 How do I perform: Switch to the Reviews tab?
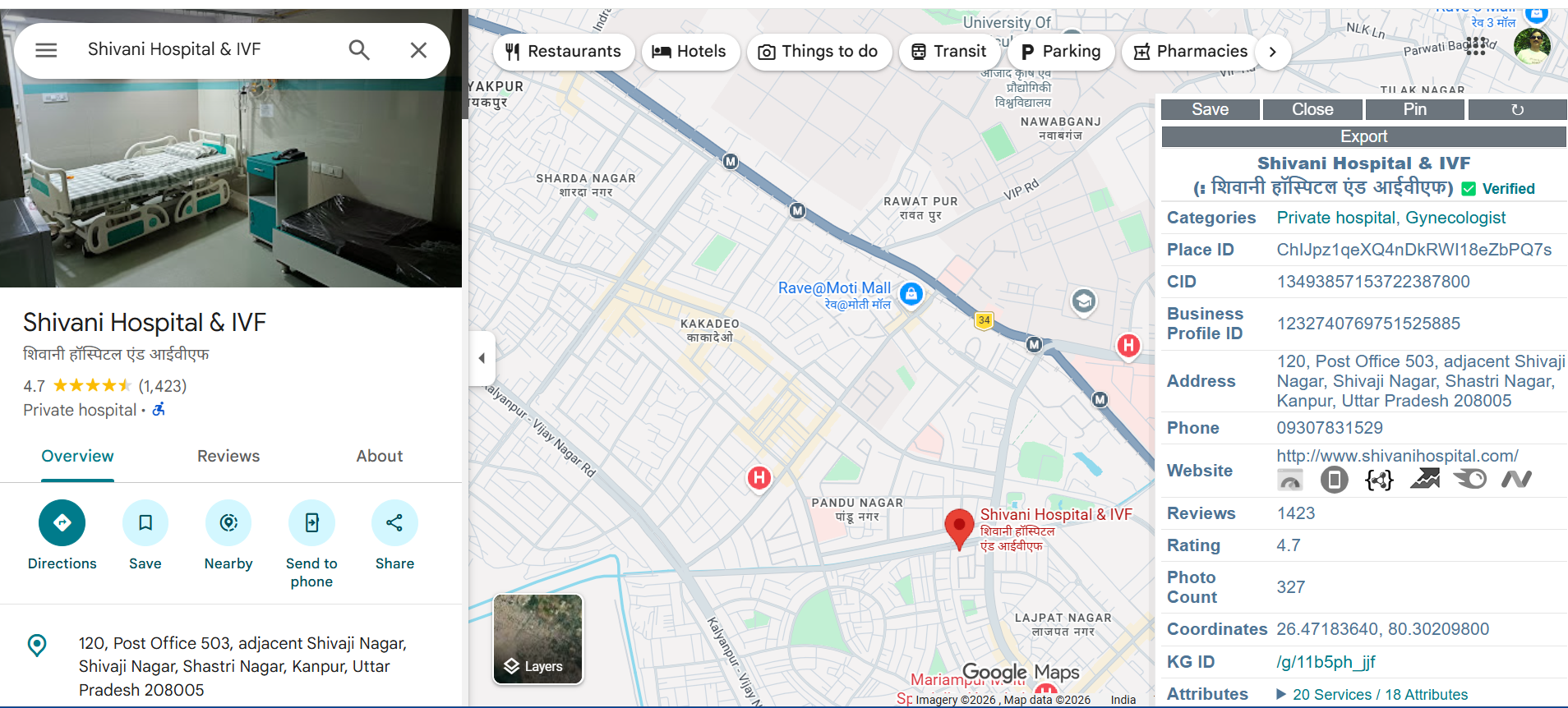click(x=228, y=457)
